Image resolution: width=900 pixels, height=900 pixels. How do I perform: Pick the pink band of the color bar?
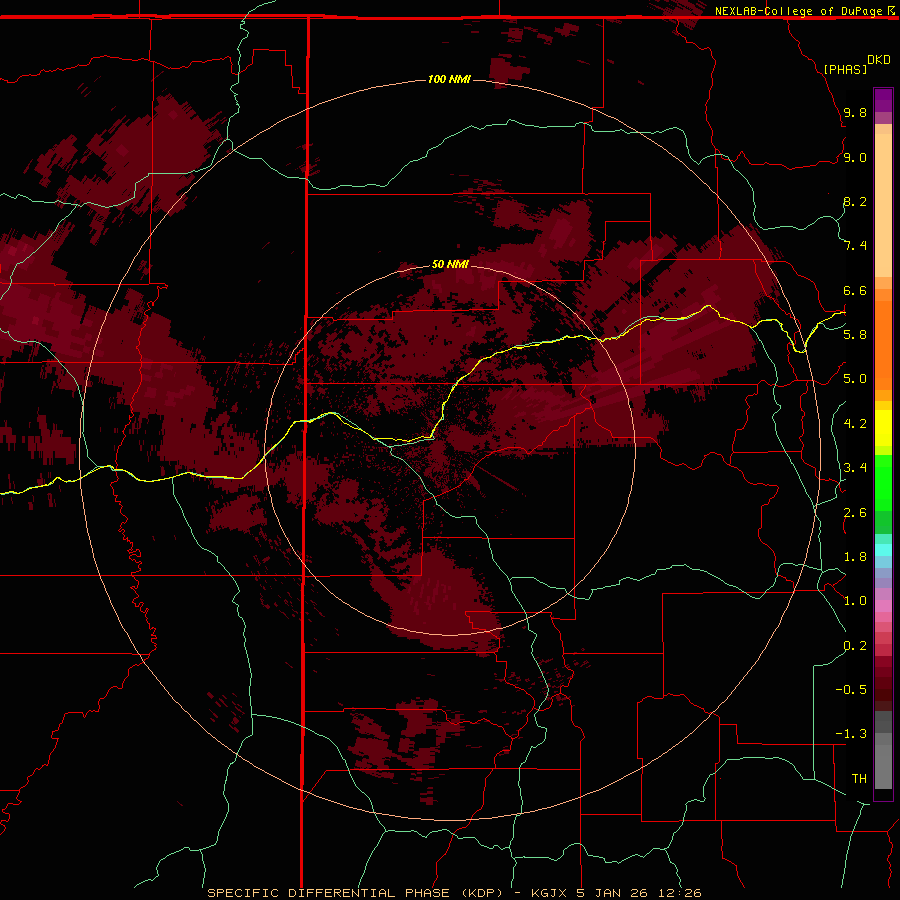pos(883,606)
